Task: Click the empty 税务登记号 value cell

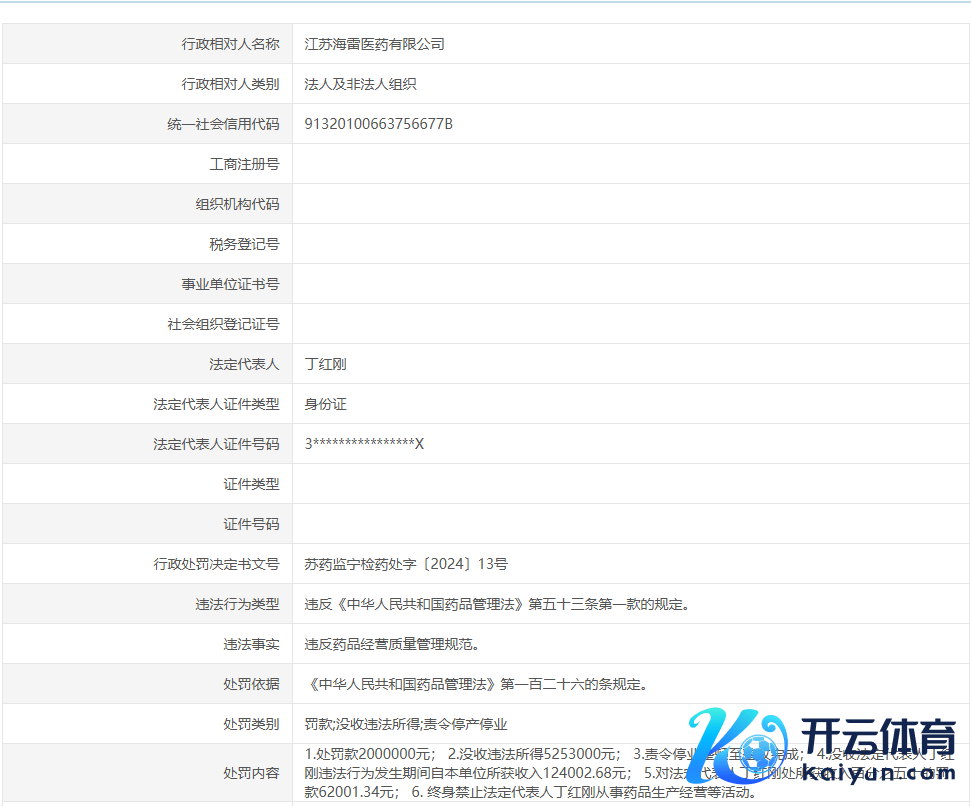Action: click(630, 244)
